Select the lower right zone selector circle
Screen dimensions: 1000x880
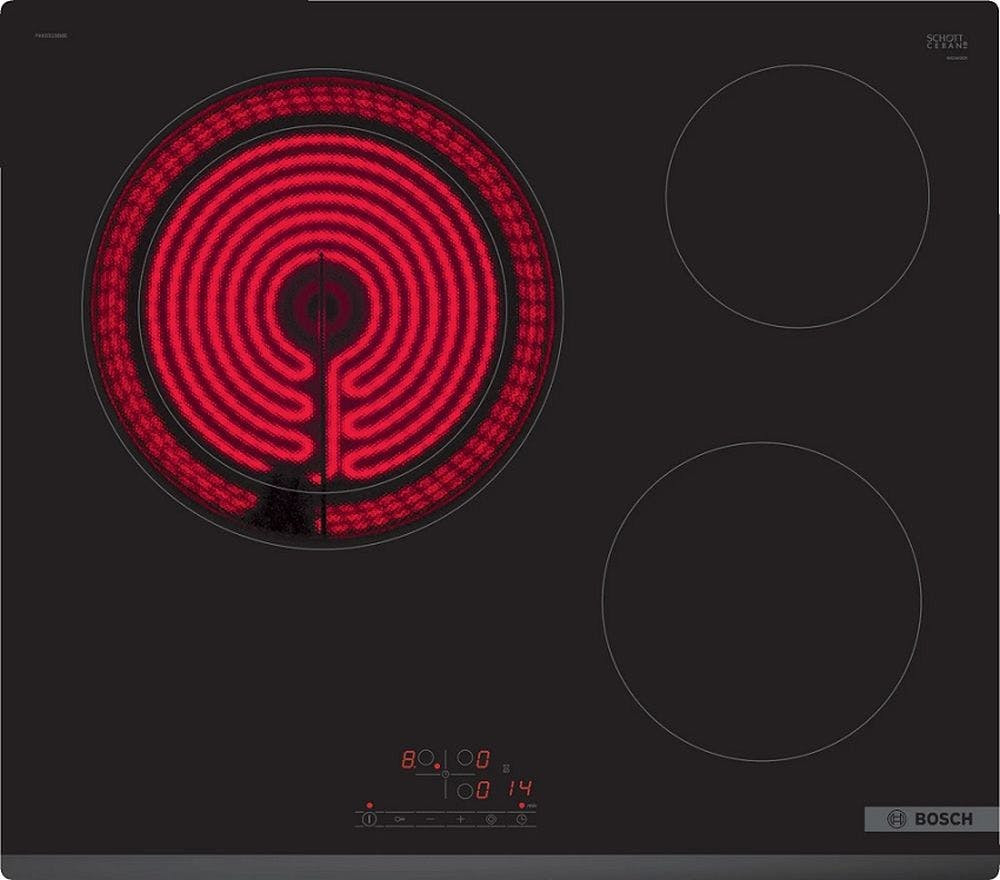pyautogui.click(x=466, y=791)
